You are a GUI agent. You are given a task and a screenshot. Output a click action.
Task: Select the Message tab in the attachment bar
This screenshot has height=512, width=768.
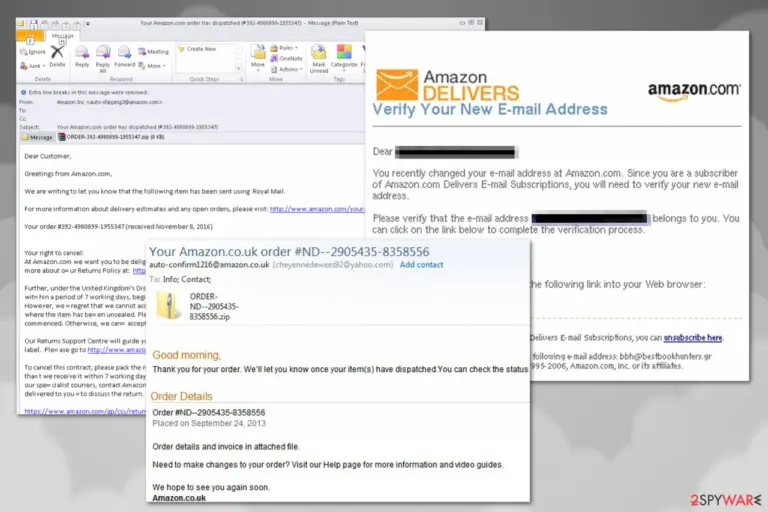37,137
